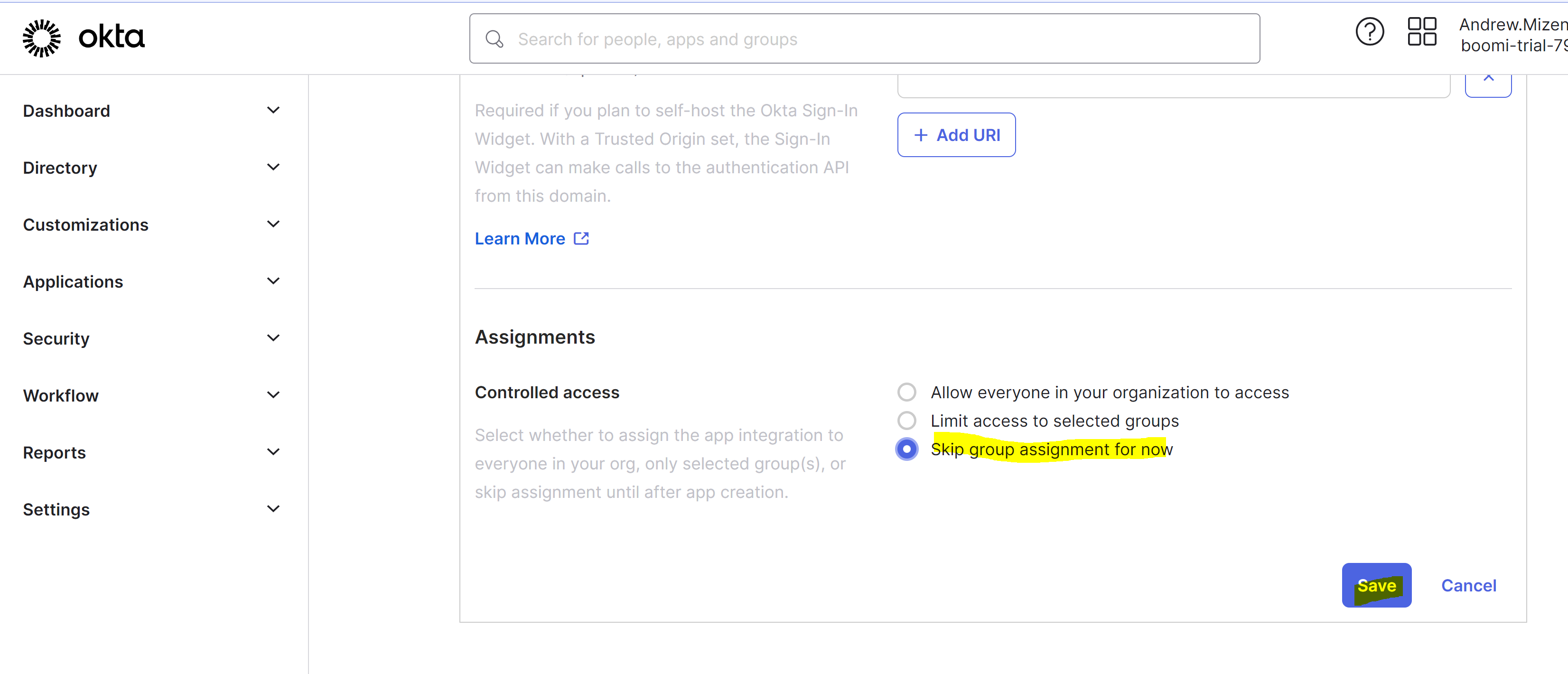Image resolution: width=1568 pixels, height=674 pixels.
Task: Open the Applications menu item
Action: point(73,281)
